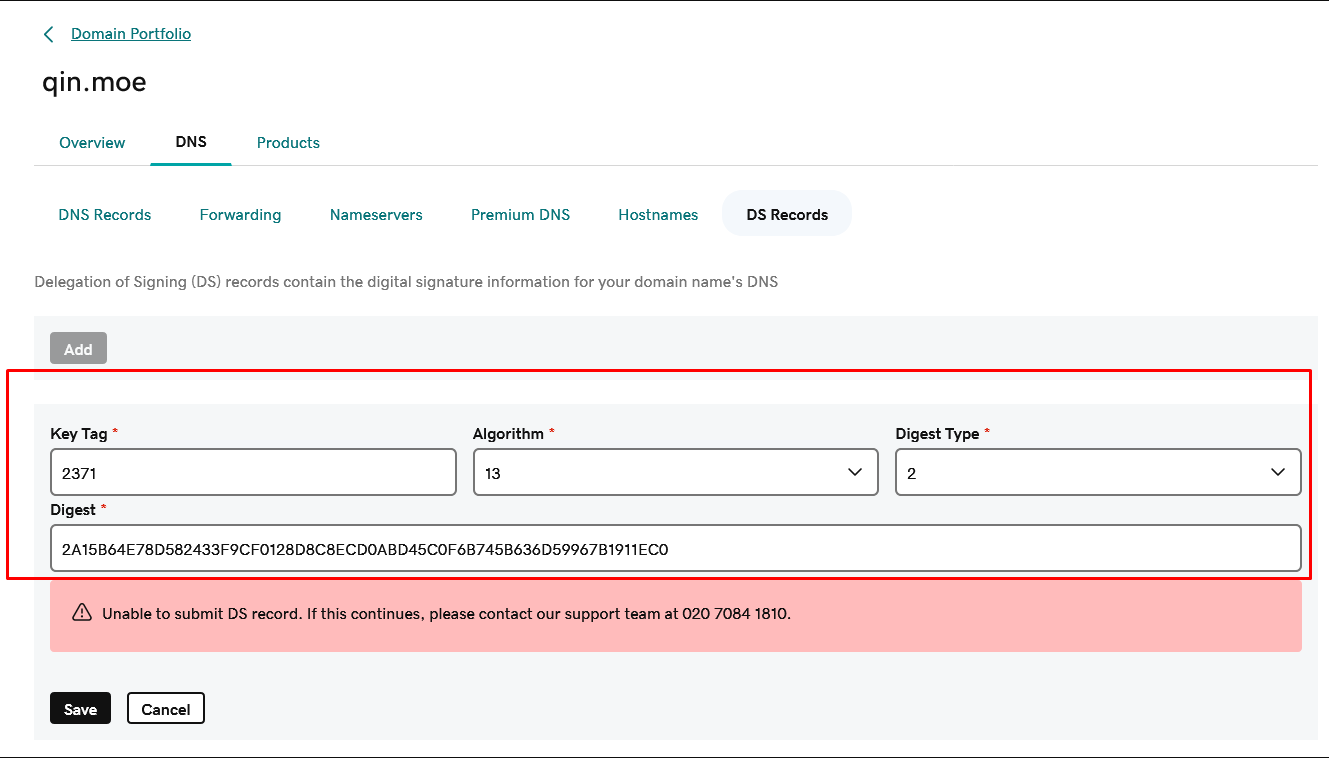
Task: Expand the Algorithm dropdown
Action: tap(675, 472)
